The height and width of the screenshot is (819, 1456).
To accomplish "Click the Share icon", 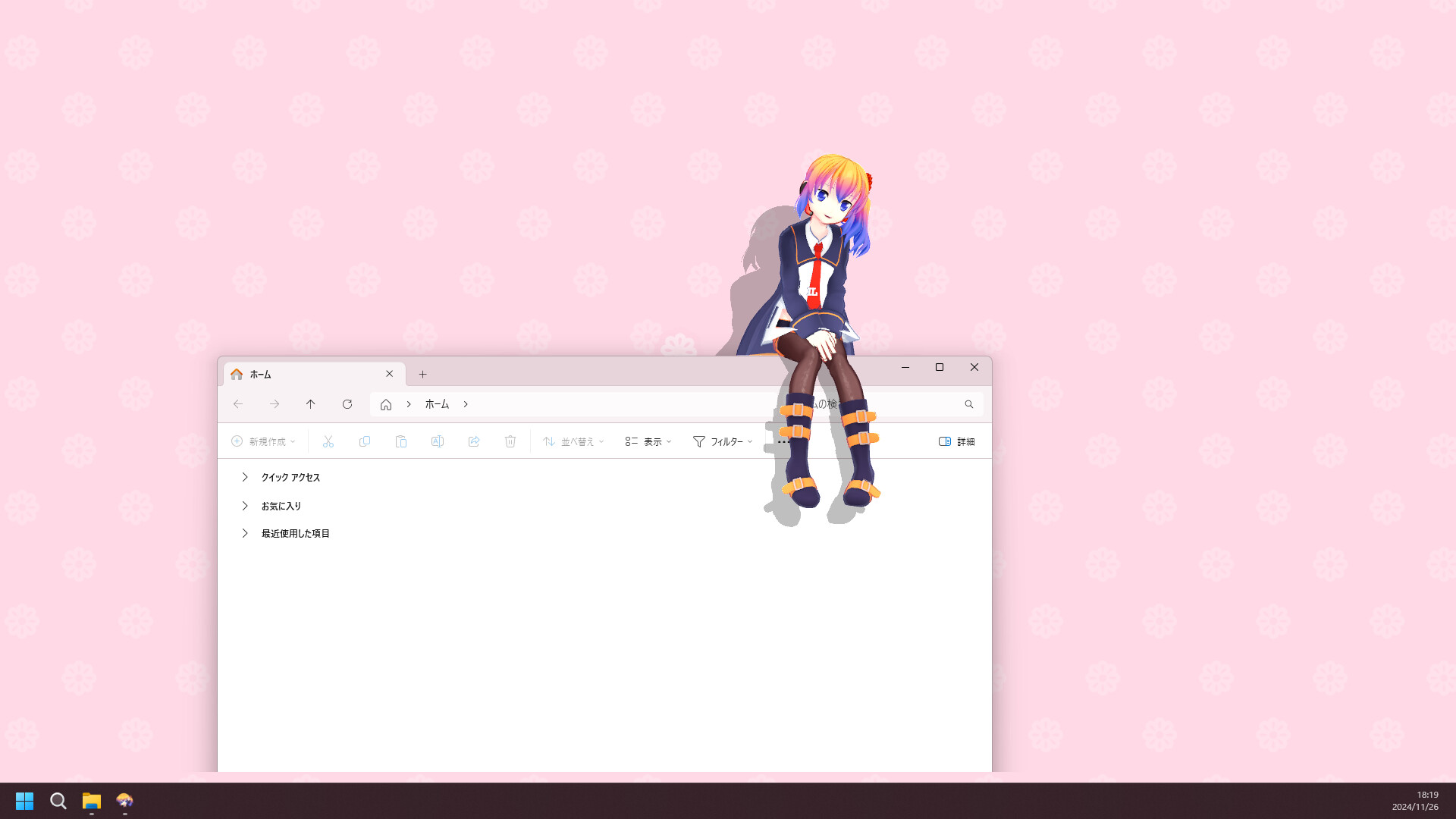I will coord(474,441).
